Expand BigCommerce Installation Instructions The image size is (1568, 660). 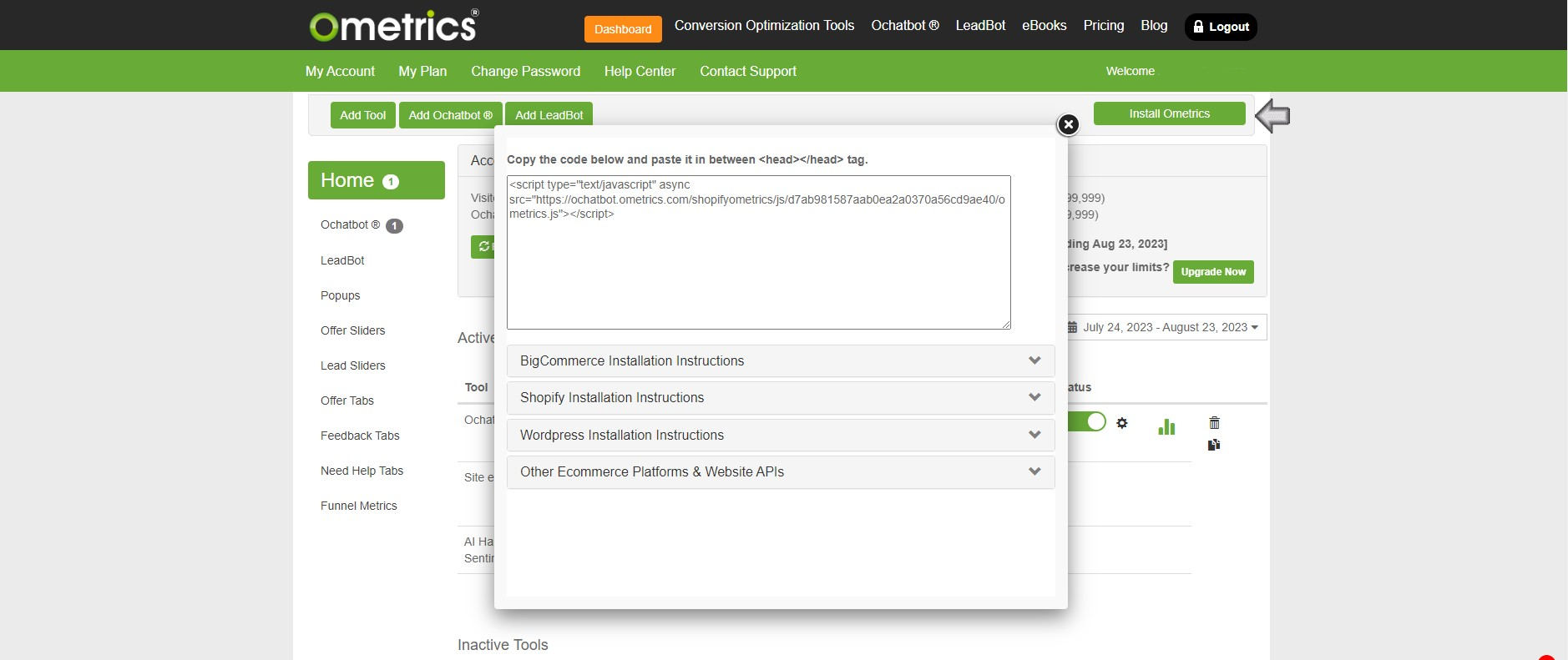coord(781,360)
